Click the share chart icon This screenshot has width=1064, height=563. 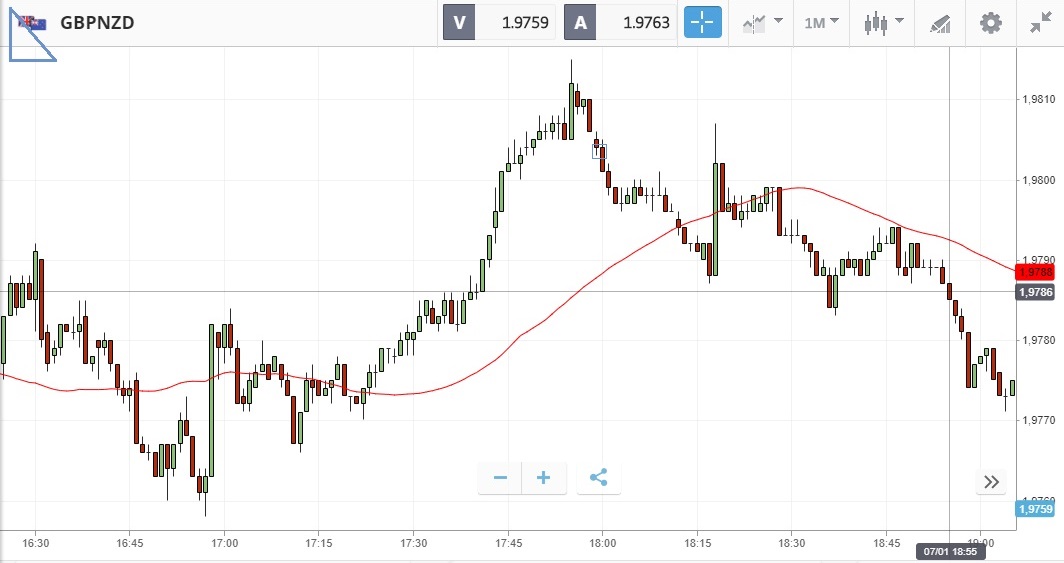pyautogui.click(x=598, y=478)
